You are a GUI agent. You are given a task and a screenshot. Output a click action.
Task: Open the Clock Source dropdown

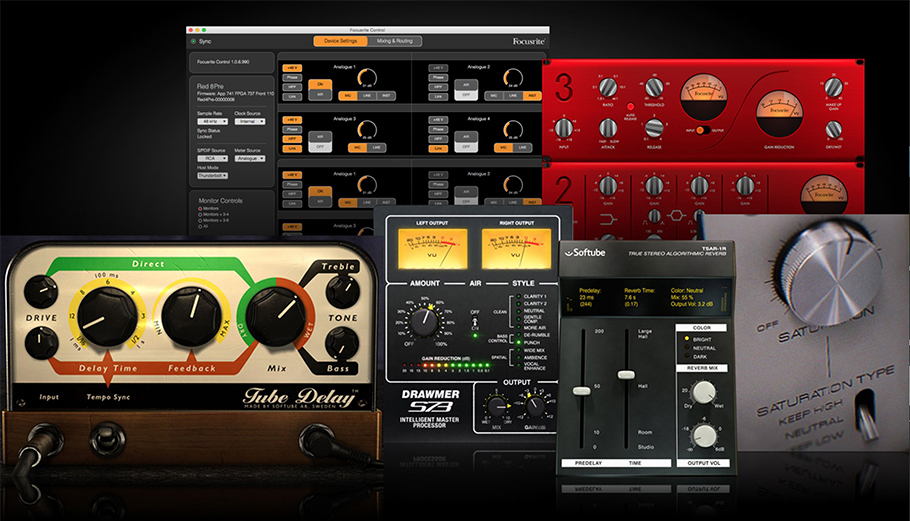(250, 121)
